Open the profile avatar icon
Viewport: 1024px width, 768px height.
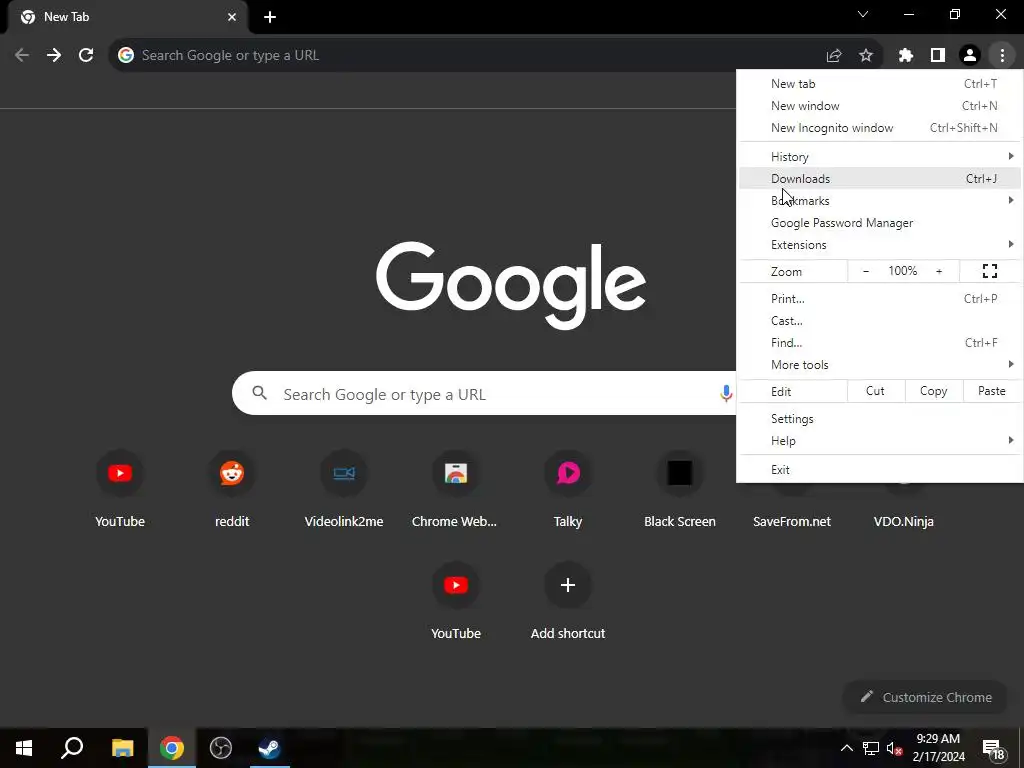coord(970,56)
